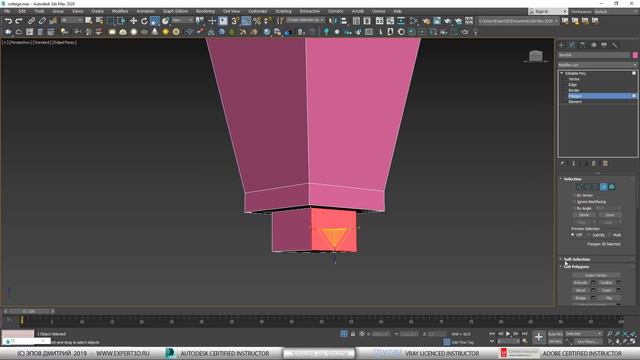640x360 pixels.
Task: Open the Sign In dropdown
Action: [x=547, y=11]
